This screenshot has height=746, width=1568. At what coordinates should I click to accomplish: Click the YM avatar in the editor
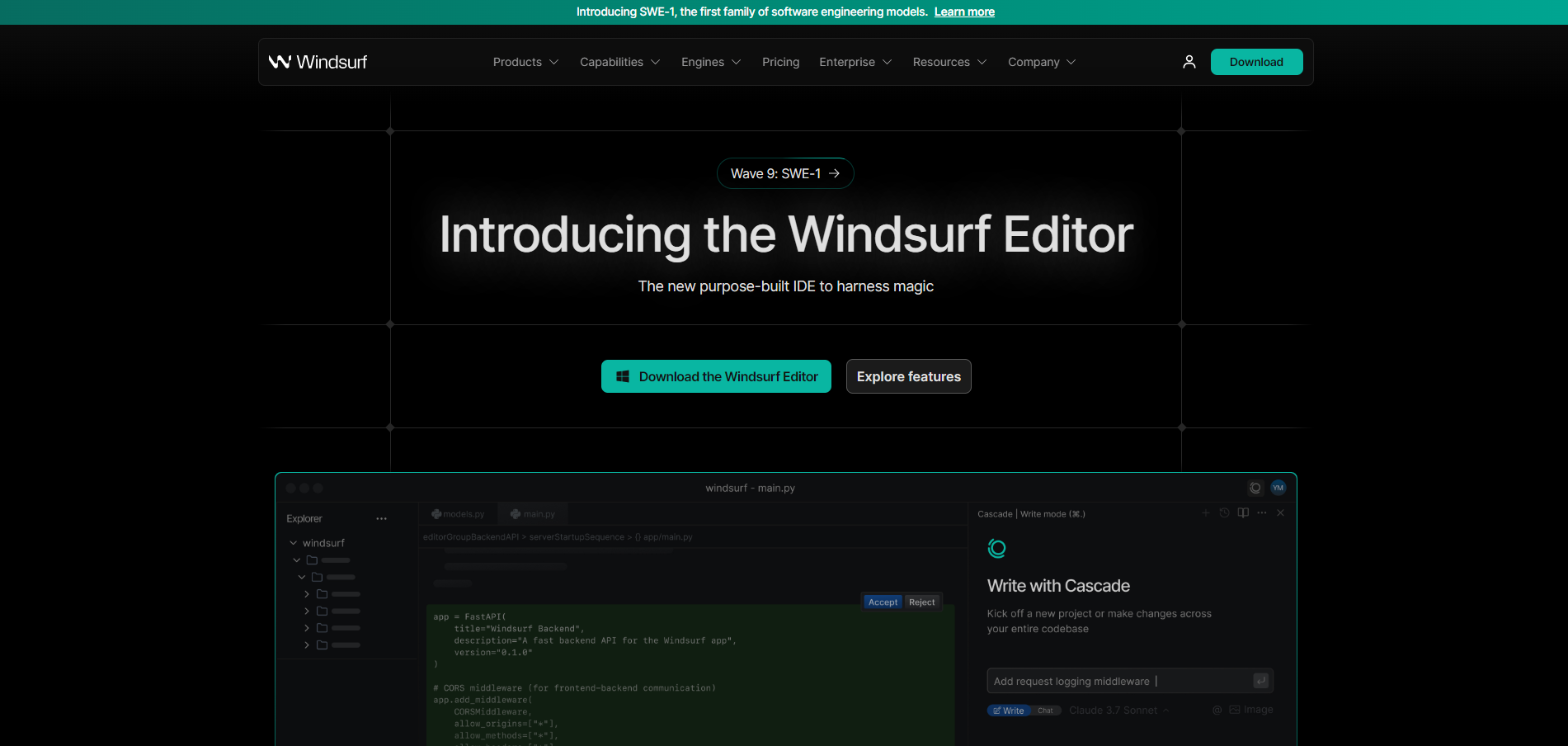click(x=1278, y=488)
